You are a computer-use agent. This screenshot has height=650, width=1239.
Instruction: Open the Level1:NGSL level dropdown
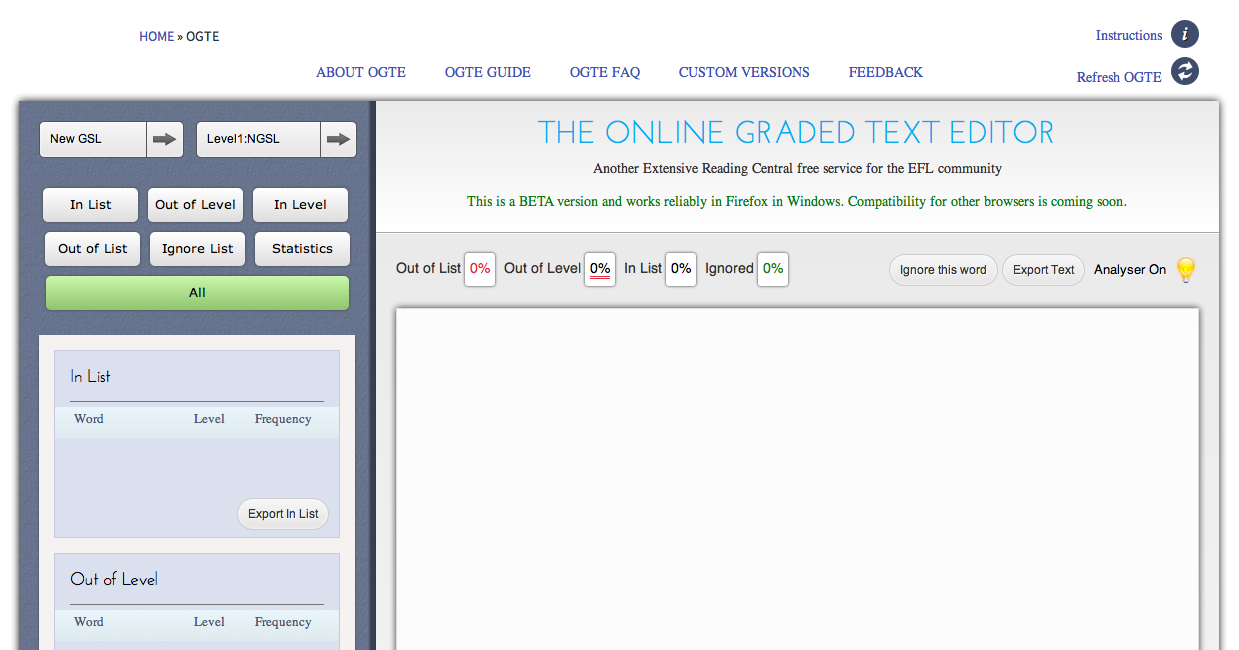coord(259,140)
